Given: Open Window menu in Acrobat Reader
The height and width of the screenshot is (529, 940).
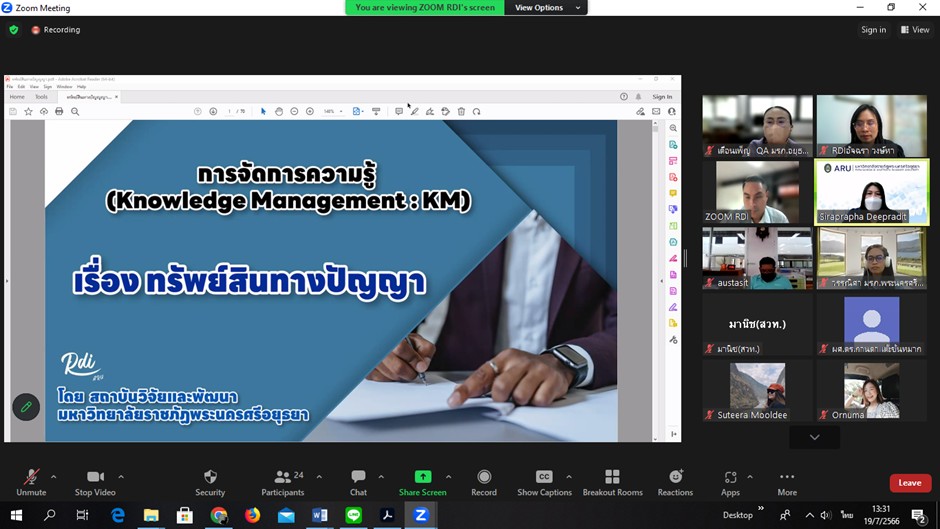Looking at the screenshot, I should coord(64,87).
